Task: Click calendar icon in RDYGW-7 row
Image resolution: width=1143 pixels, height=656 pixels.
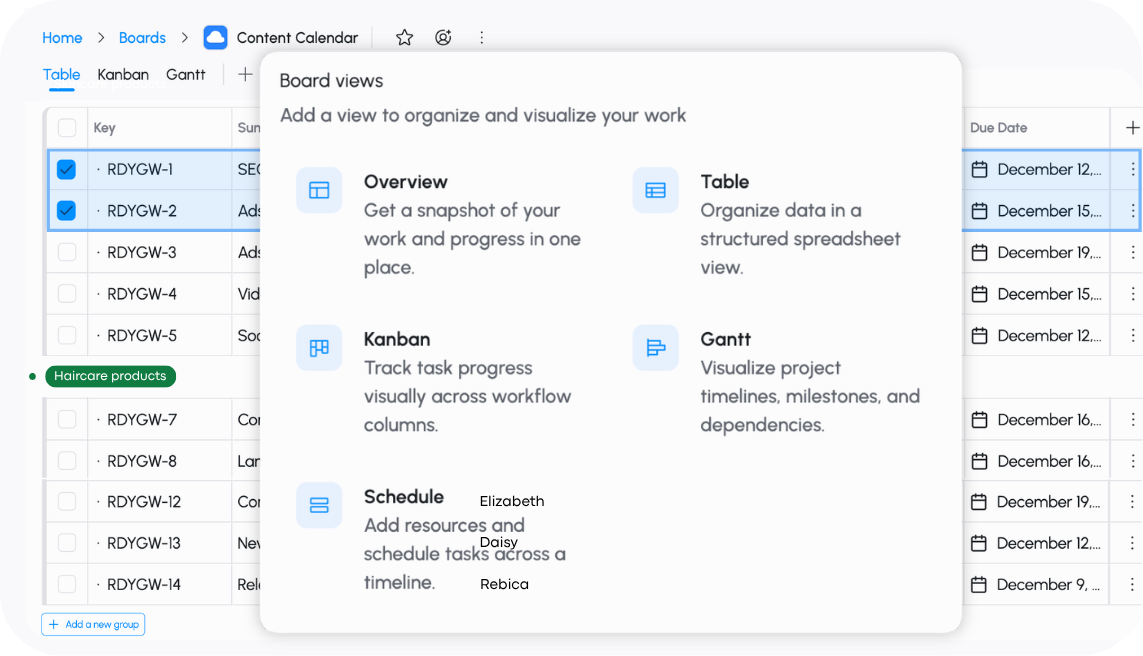Action: (x=979, y=419)
